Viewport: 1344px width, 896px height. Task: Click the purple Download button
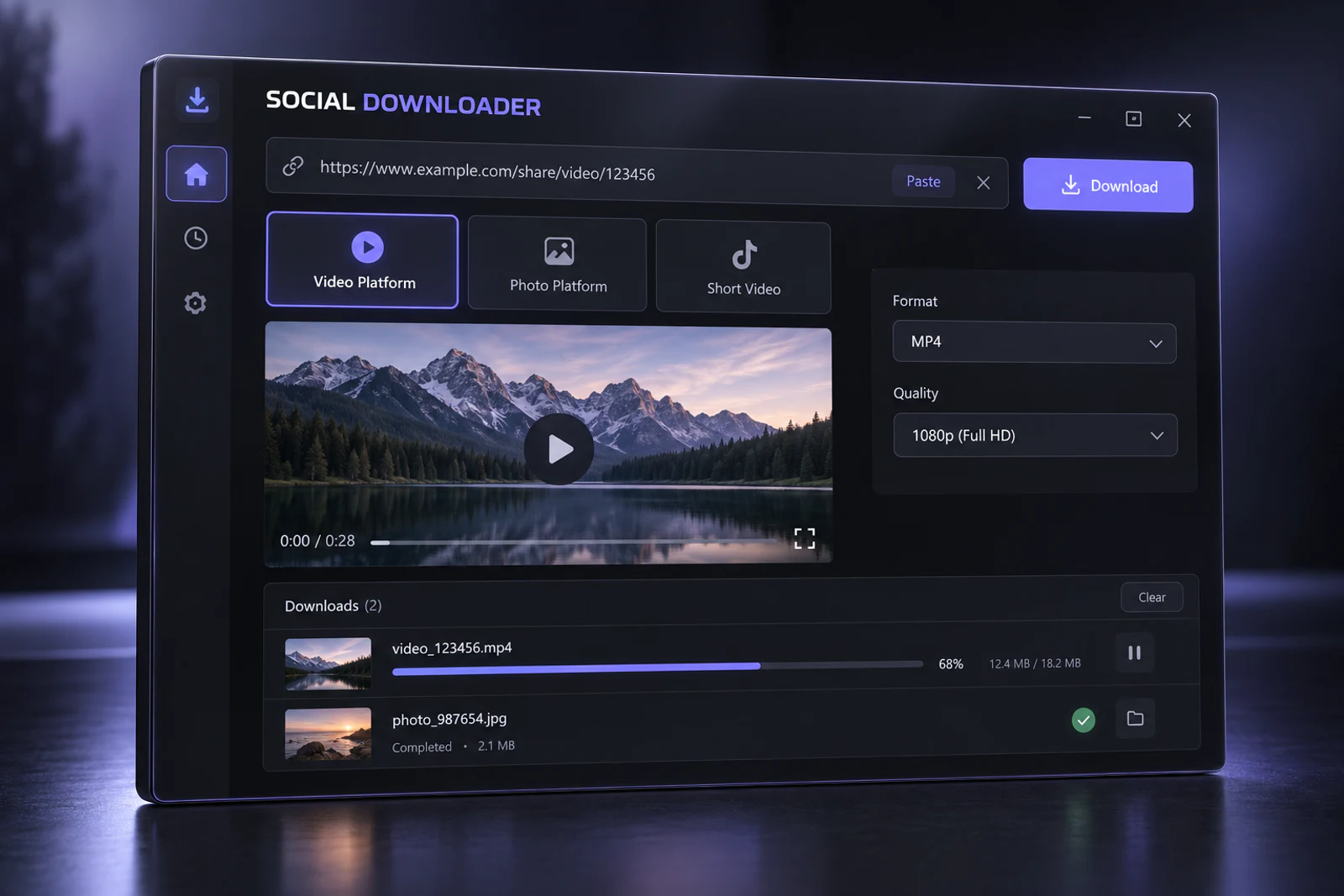tap(1108, 186)
